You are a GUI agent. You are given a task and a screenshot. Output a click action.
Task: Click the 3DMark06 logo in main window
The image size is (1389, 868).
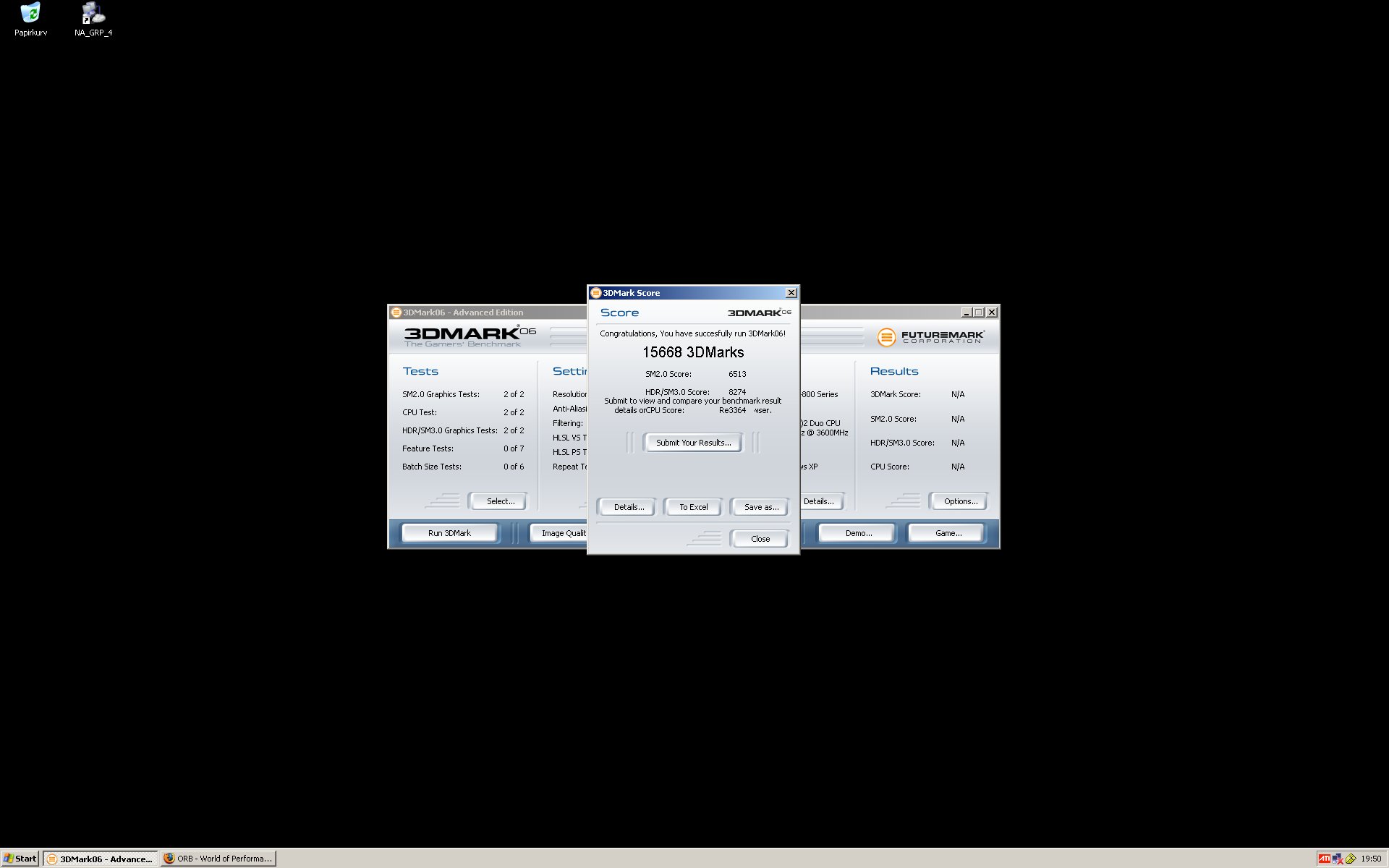(470, 336)
